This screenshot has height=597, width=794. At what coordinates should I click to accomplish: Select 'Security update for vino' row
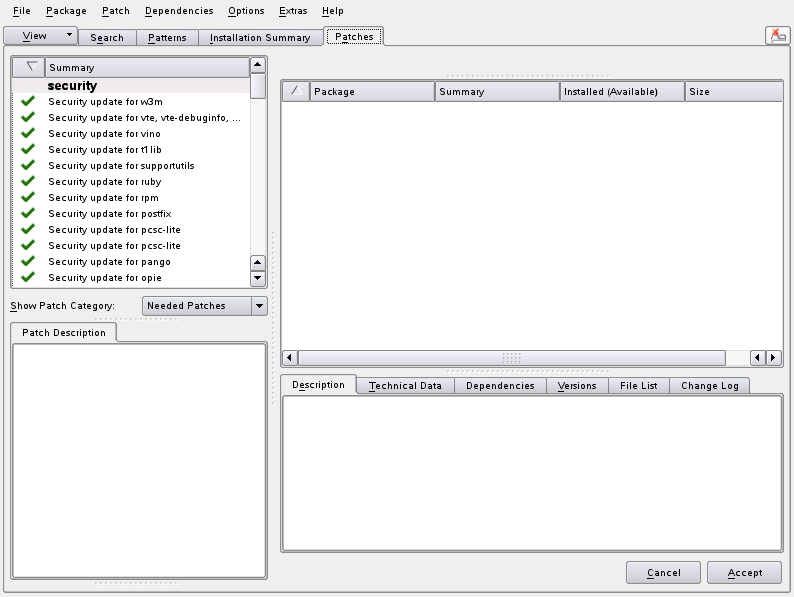(x=131, y=133)
